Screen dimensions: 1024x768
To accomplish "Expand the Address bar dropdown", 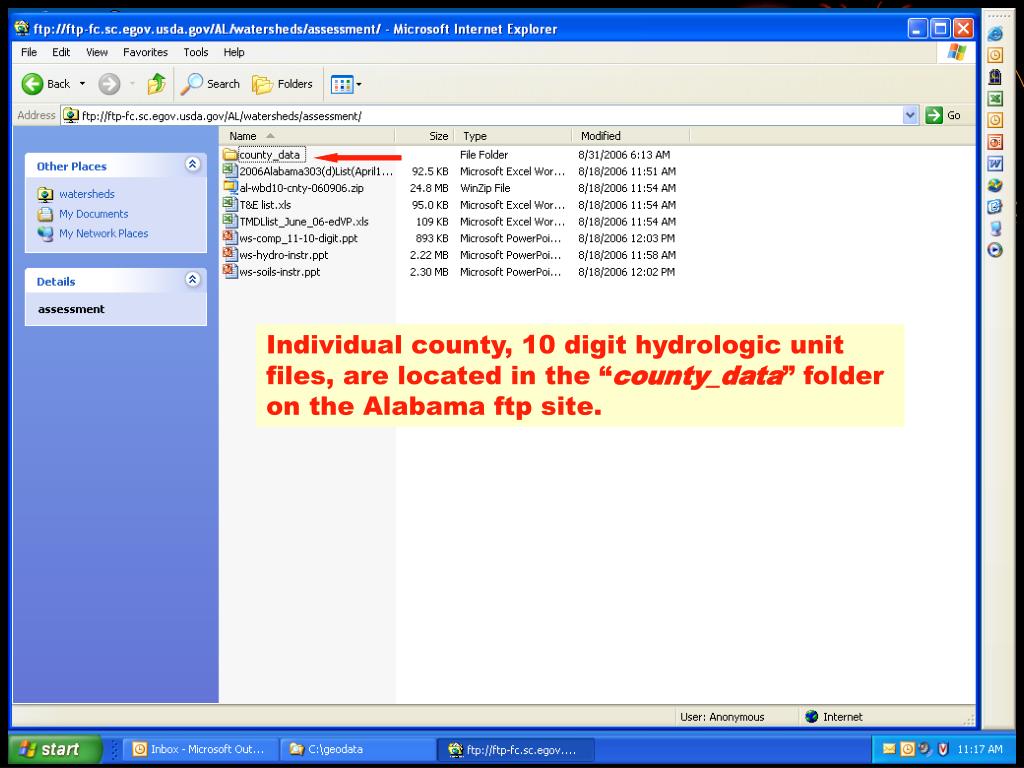I will pyautogui.click(x=910, y=116).
